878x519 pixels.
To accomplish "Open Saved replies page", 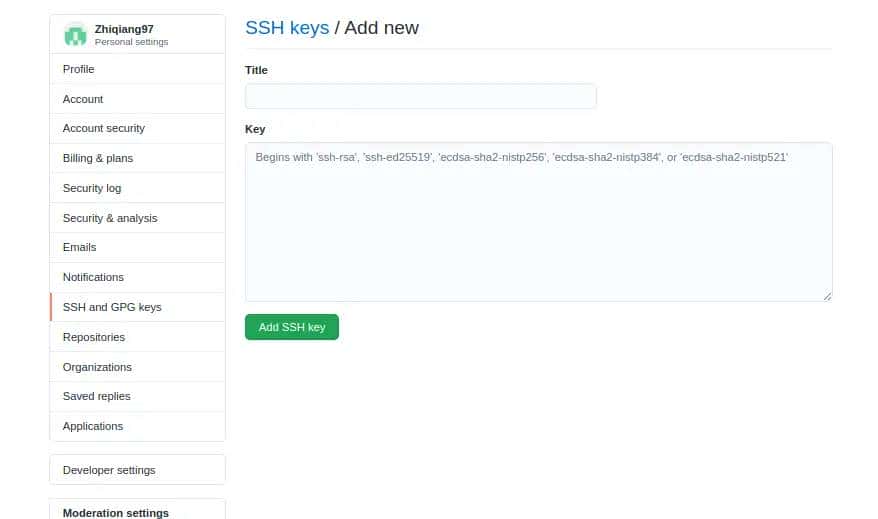I will click(96, 396).
